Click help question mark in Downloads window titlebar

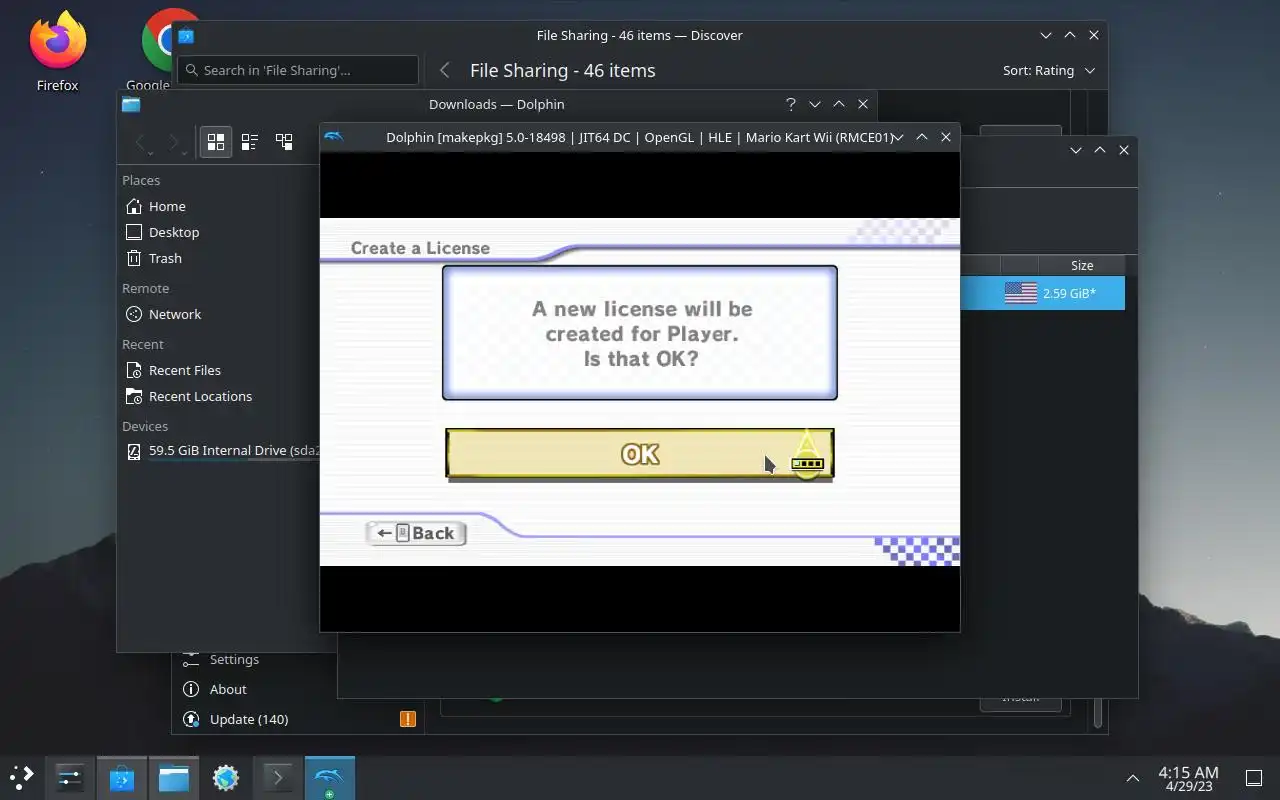click(x=790, y=104)
